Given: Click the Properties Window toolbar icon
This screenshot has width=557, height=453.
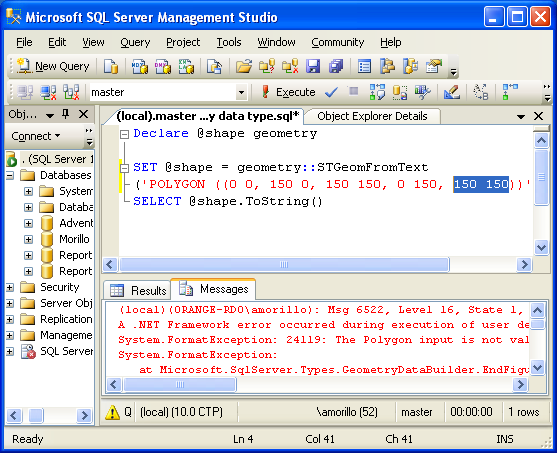Looking at the screenshot, I should pyautogui.click(x=434, y=66).
